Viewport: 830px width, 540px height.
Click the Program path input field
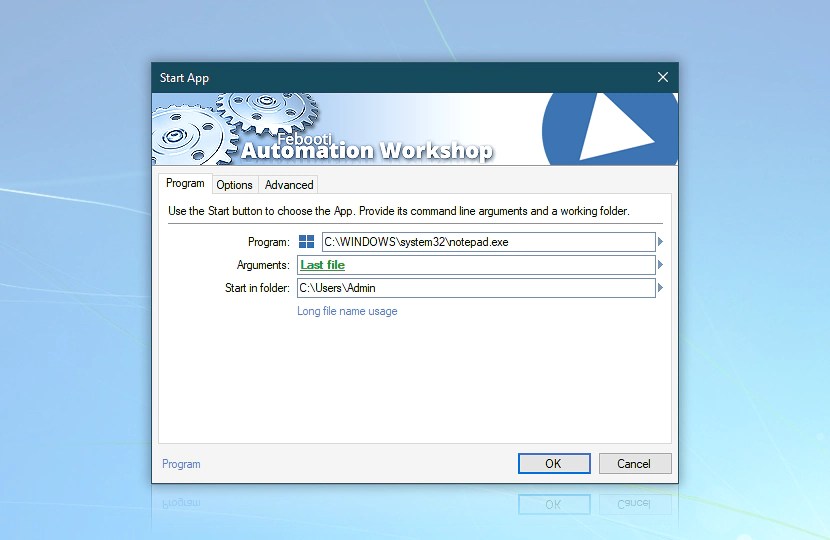[x=489, y=242]
